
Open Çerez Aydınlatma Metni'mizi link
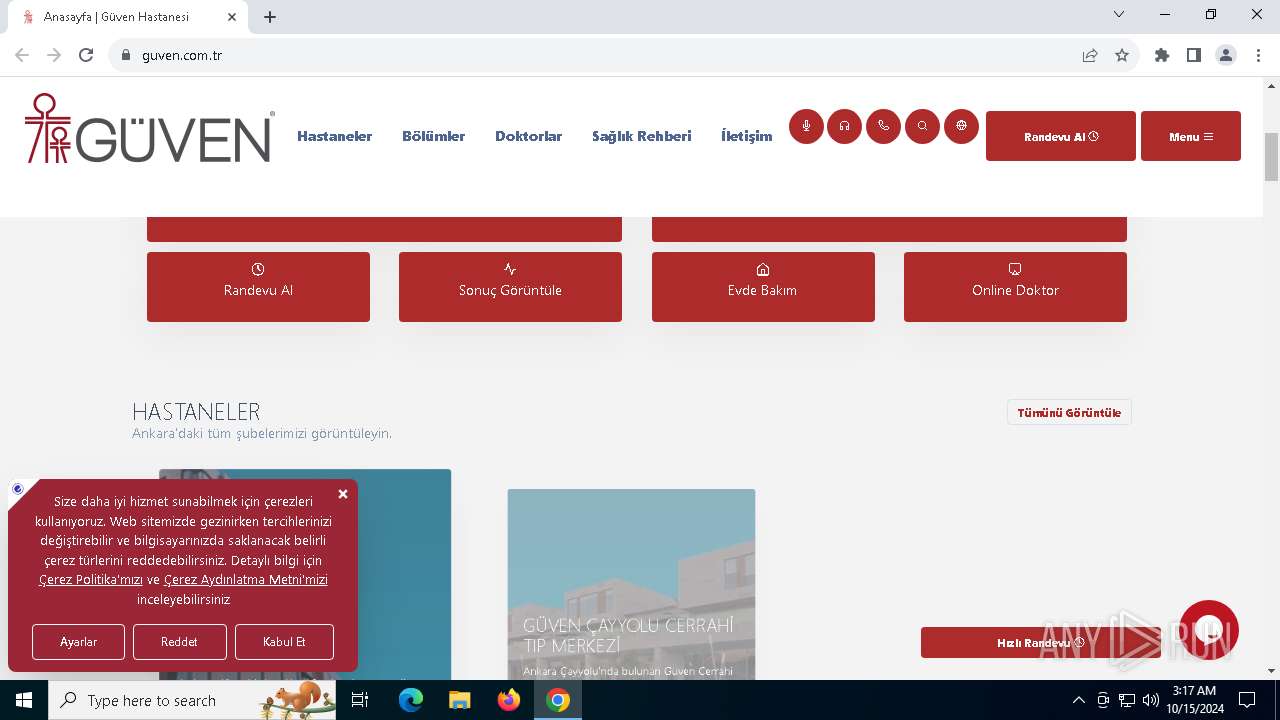click(246, 580)
